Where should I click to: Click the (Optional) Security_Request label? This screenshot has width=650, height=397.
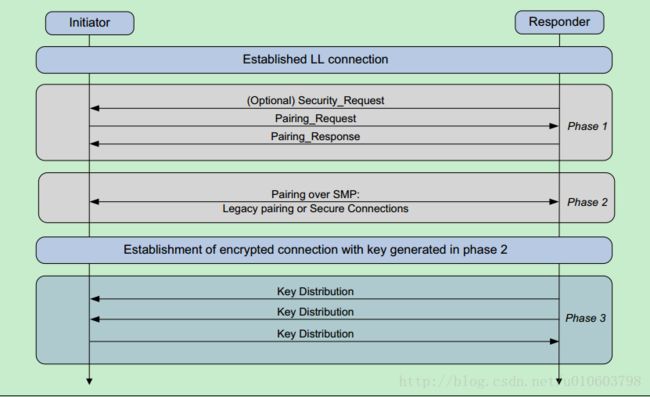pyautogui.click(x=315, y=100)
